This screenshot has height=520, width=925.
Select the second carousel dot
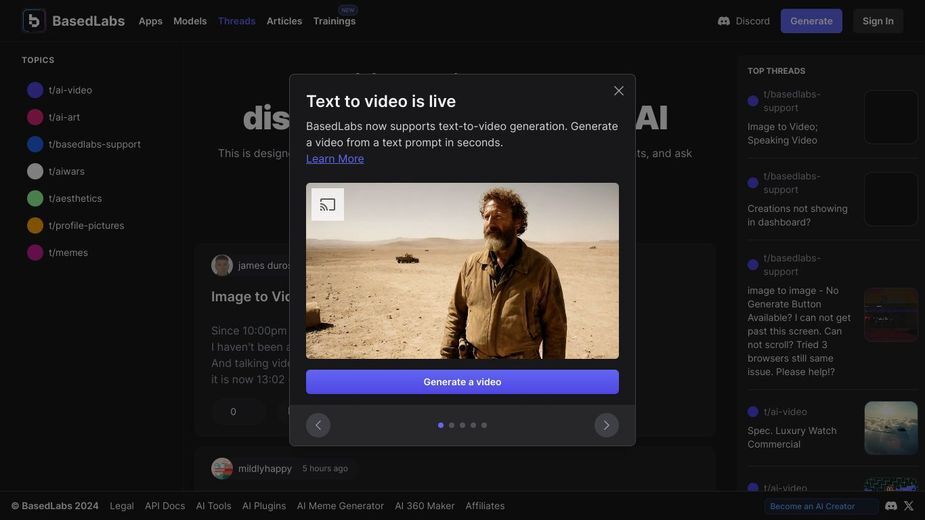(451, 425)
